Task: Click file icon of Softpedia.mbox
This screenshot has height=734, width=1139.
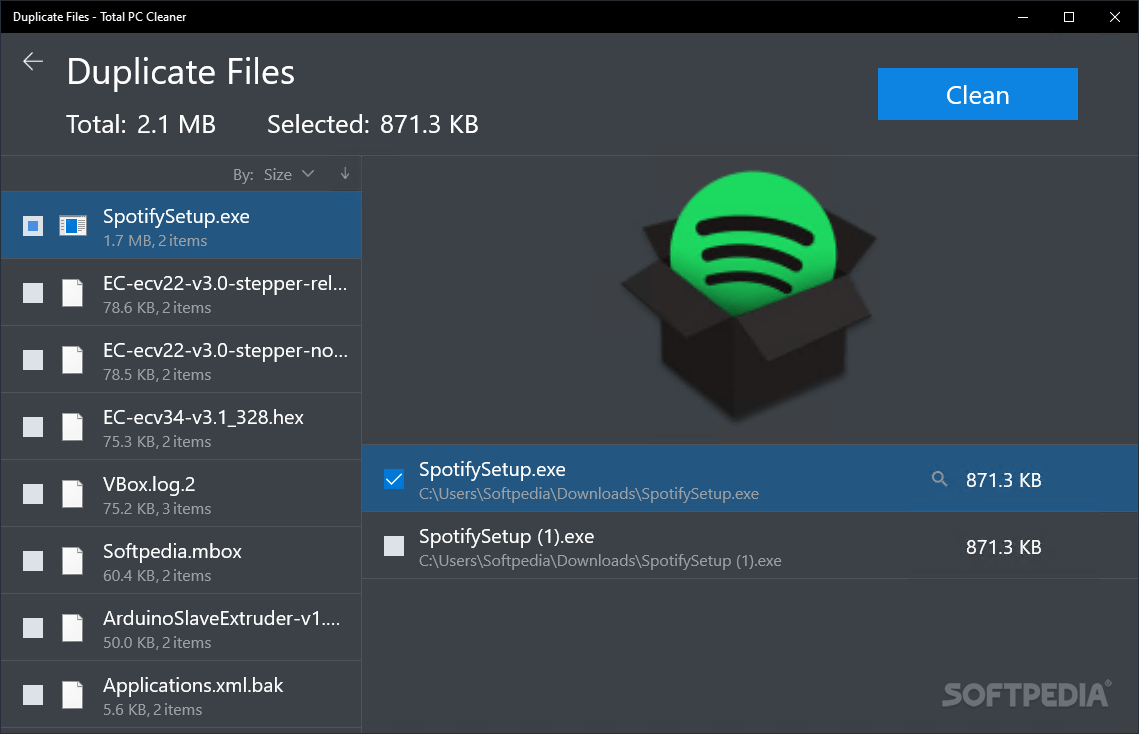Action: coord(73,560)
